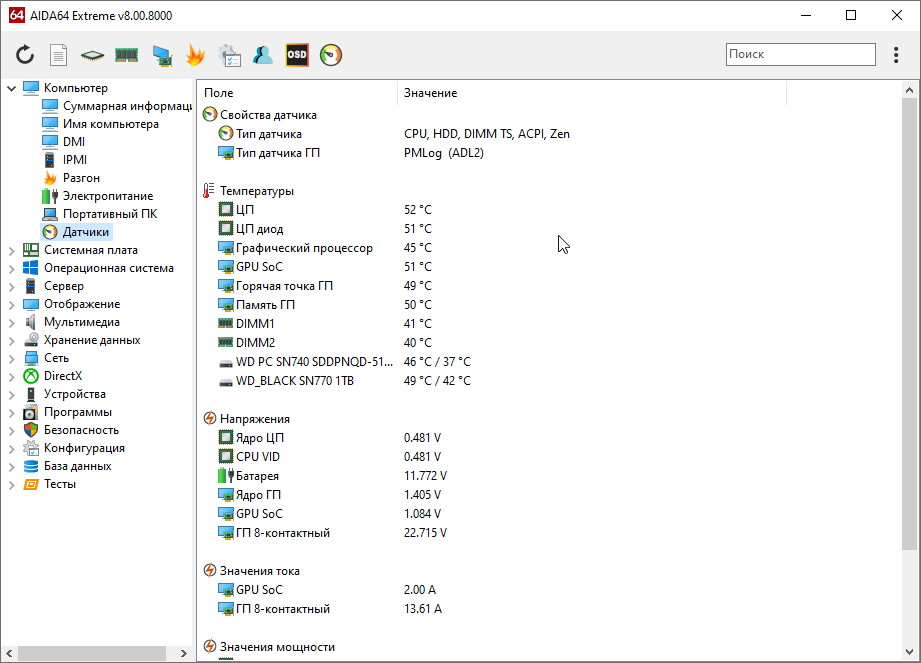Image resolution: width=921 pixels, height=663 pixels.
Task: Expand the Операционная система node
Action: click(x=11, y=268)
